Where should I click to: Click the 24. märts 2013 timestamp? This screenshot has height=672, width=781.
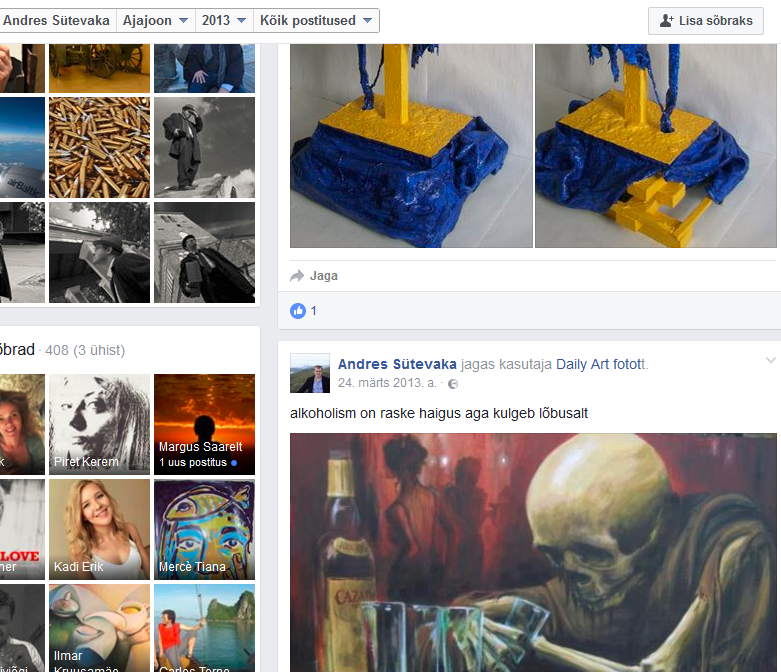click(x=387, y=383)
